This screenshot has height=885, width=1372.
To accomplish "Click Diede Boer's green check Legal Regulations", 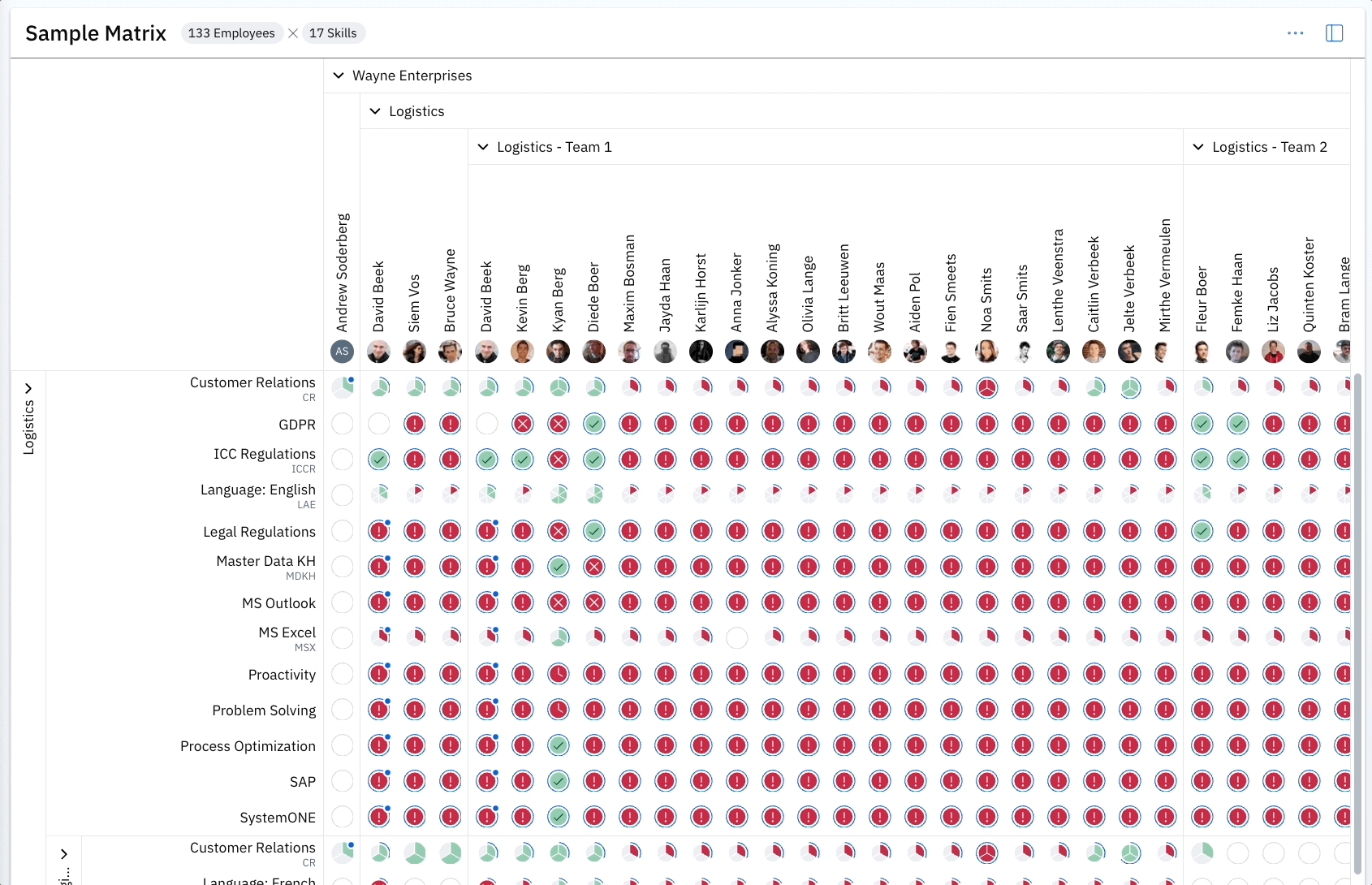I will click(x=594, y=531).
